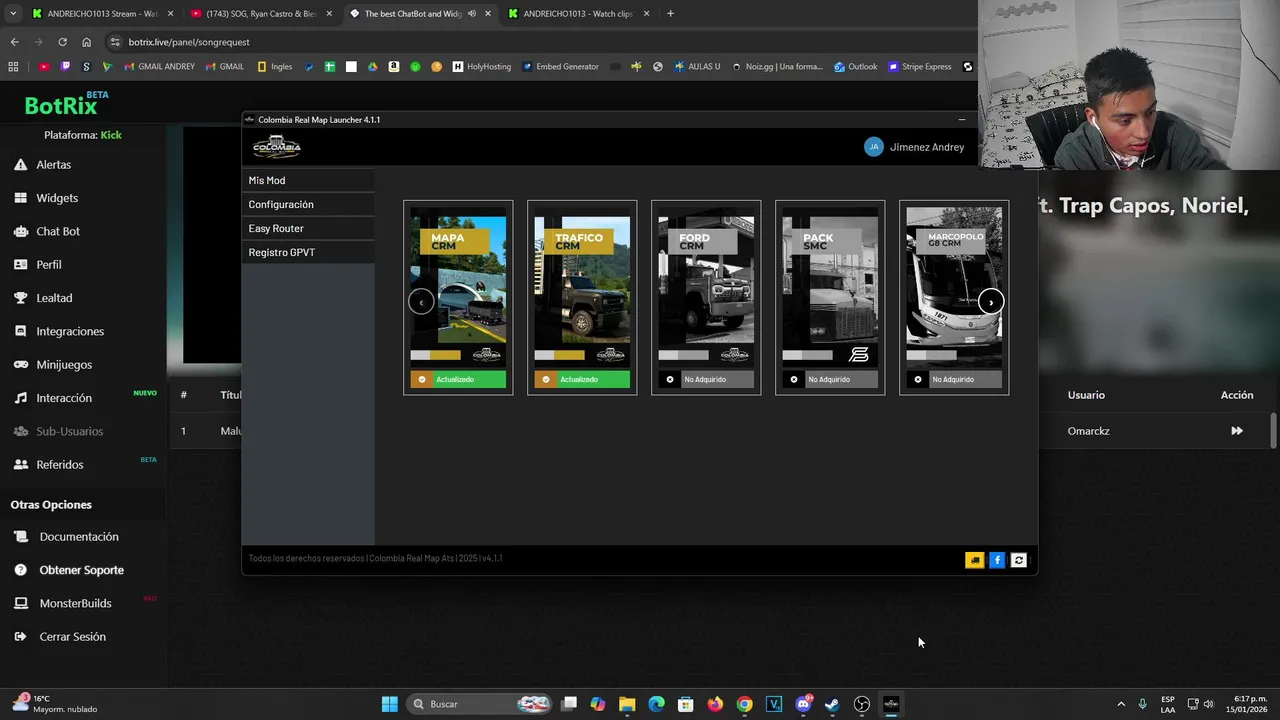Click the refresh icon in launcher footer
The height and width of the screenshot is (720, 1280).
1019,560
